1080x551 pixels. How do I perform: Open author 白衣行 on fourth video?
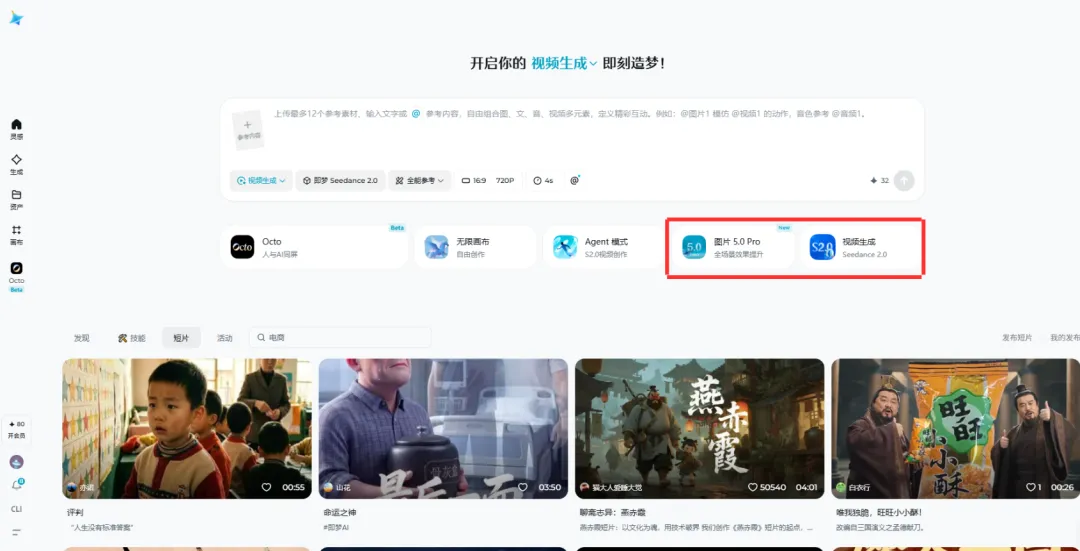point(853,487)
